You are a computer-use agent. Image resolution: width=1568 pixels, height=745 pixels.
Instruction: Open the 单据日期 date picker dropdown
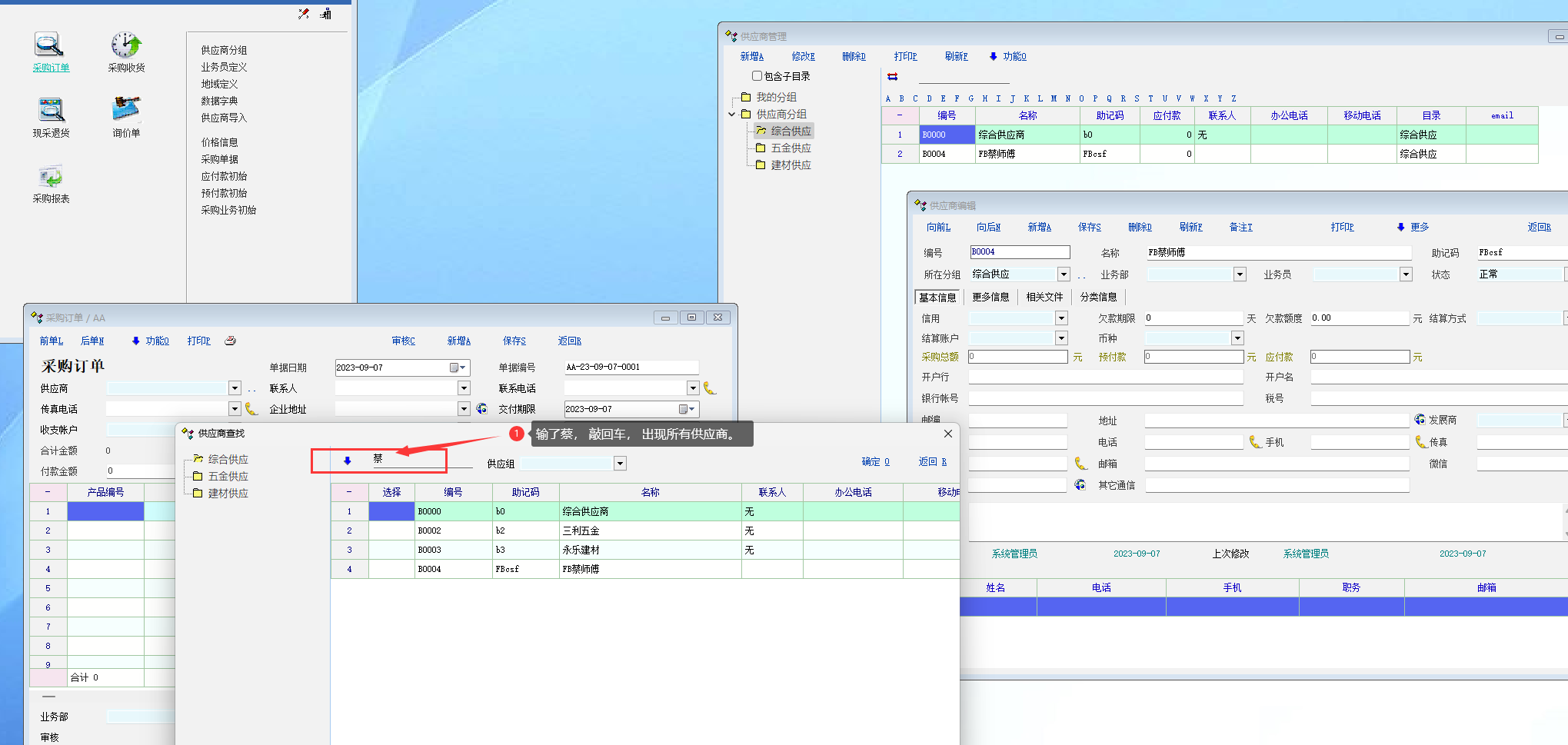tap(458, 368)
